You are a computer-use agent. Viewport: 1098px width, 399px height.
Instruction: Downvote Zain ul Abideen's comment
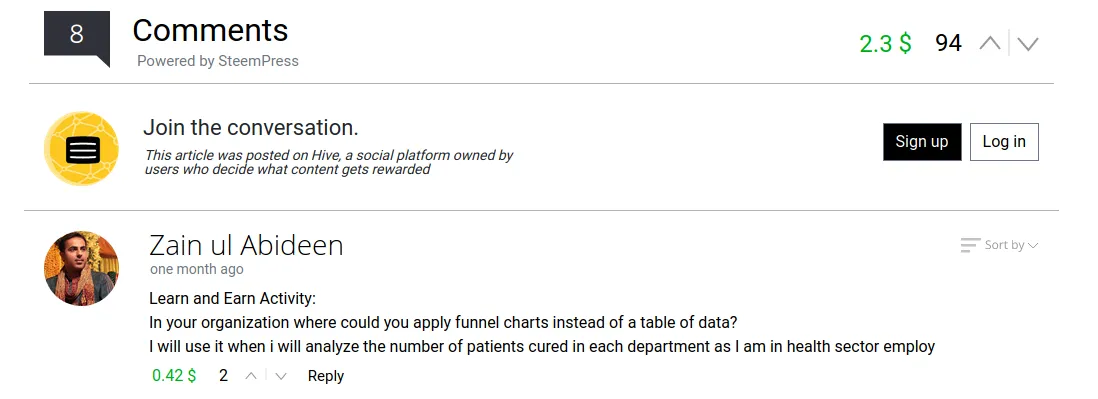pyautogui.click(x=281, y=376)
